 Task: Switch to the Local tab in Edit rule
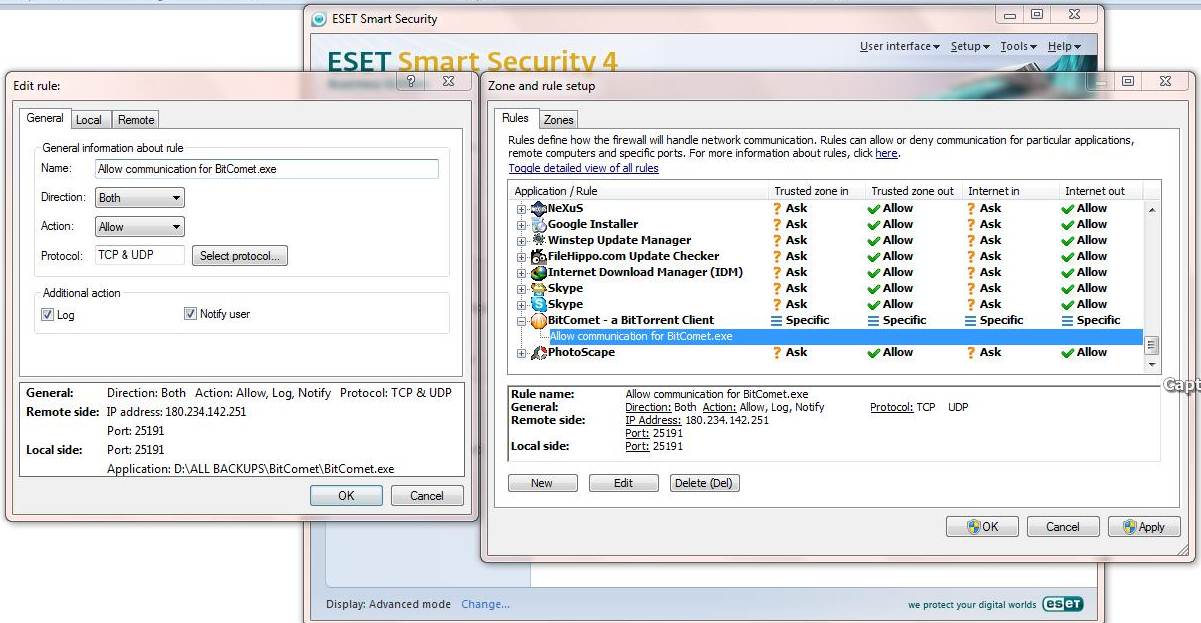[x=89, y=120]
